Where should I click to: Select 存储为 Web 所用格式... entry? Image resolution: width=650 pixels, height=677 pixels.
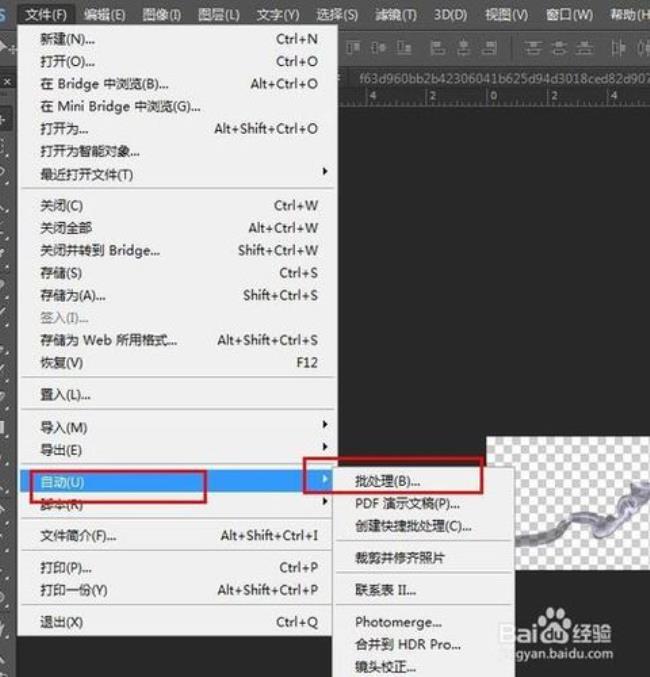point(178,340)
